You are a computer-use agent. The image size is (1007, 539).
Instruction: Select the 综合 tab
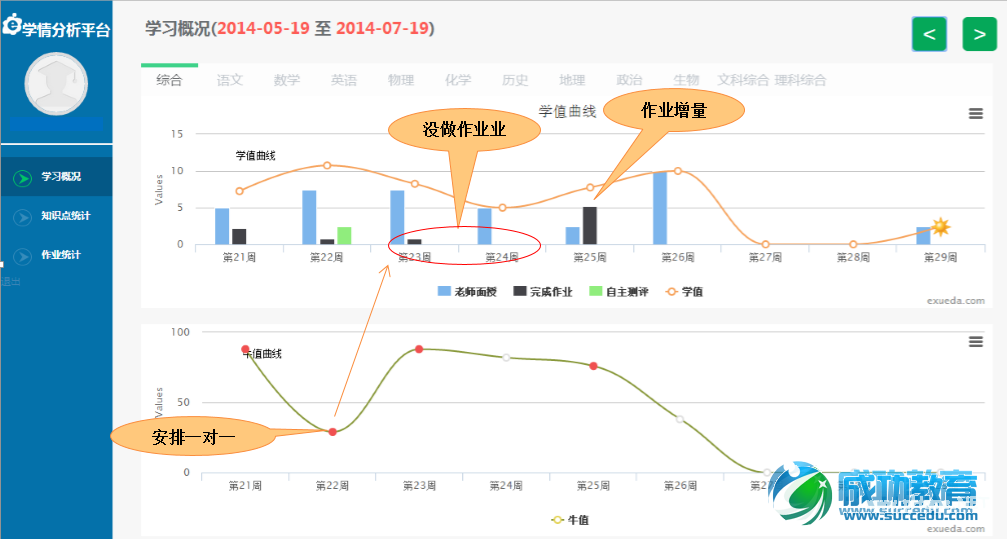tap(170, 80)
